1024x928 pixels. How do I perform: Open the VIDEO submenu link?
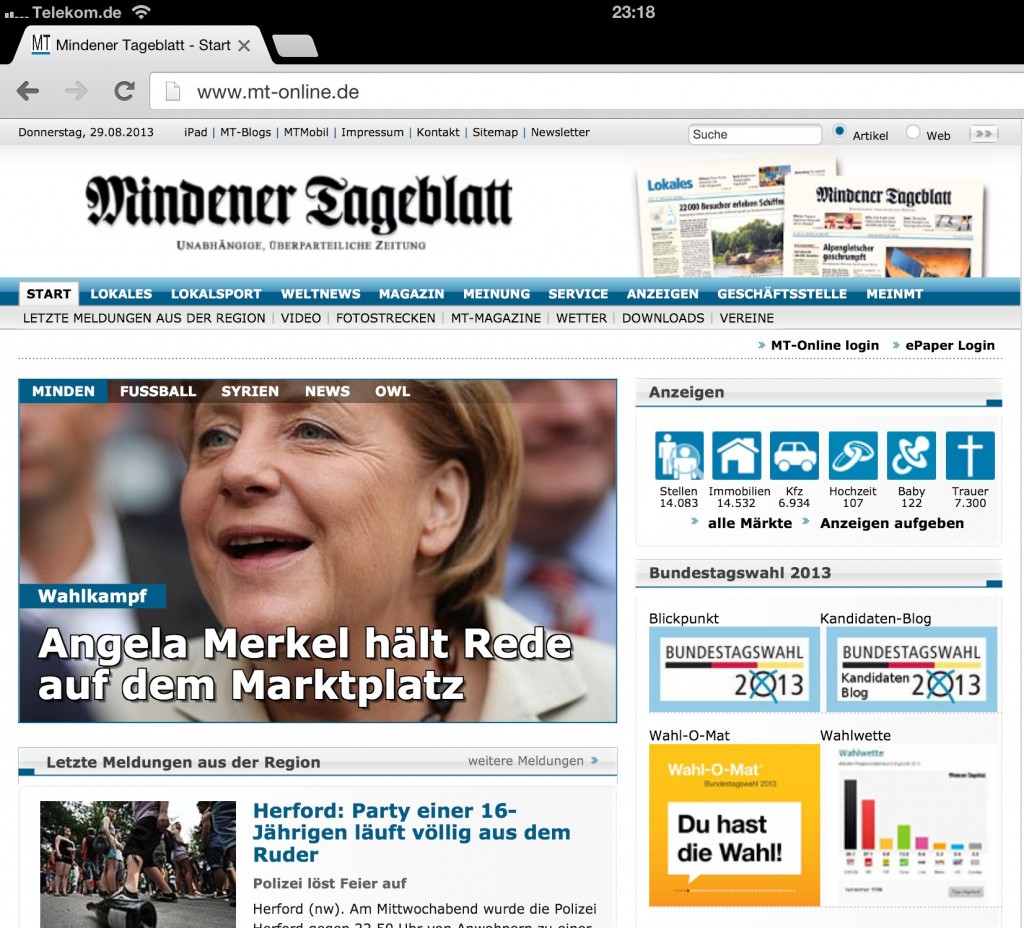pyautogui.click(x=301, y=318)
